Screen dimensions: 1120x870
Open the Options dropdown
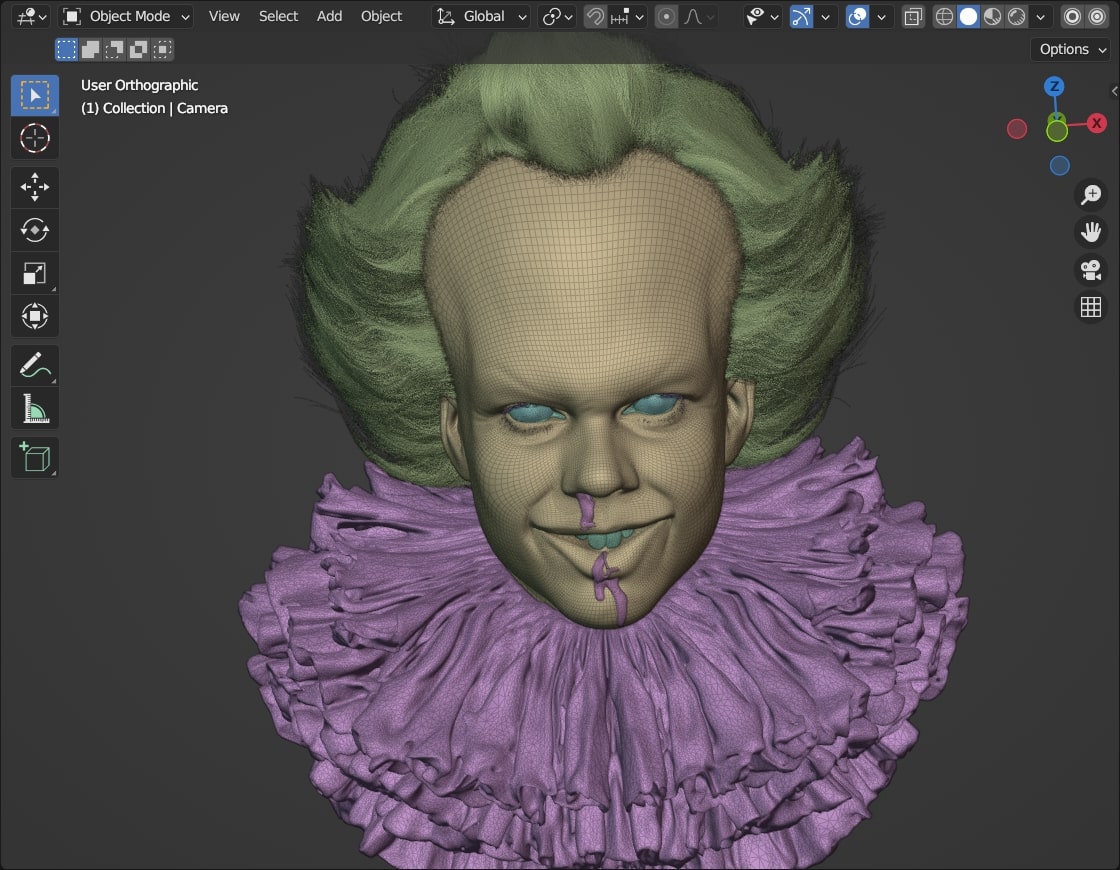click(x=1072, y=49)
